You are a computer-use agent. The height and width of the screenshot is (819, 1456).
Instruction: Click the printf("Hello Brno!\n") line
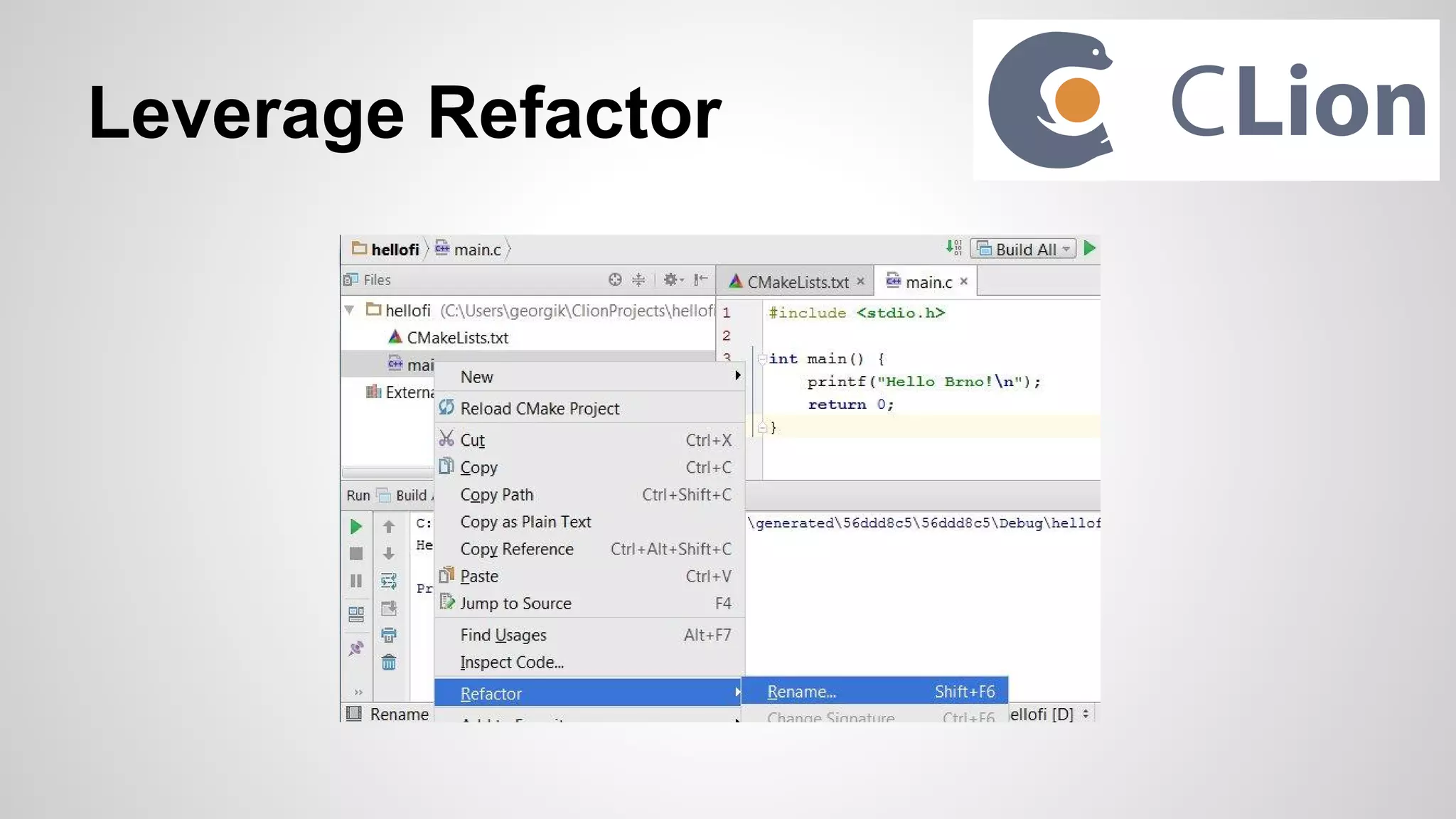click(924, 382)
